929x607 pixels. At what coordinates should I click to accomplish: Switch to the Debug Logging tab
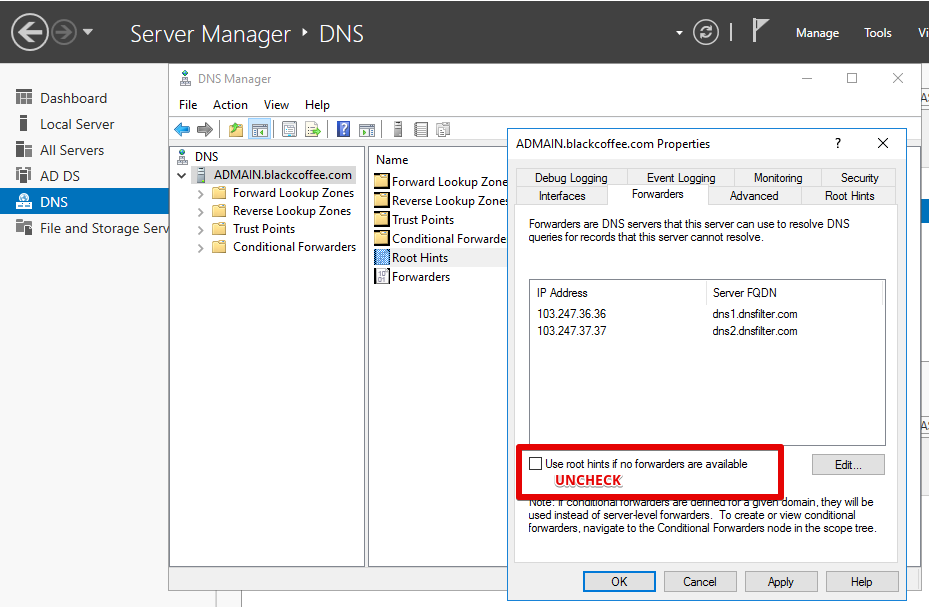tap(571, 178)
